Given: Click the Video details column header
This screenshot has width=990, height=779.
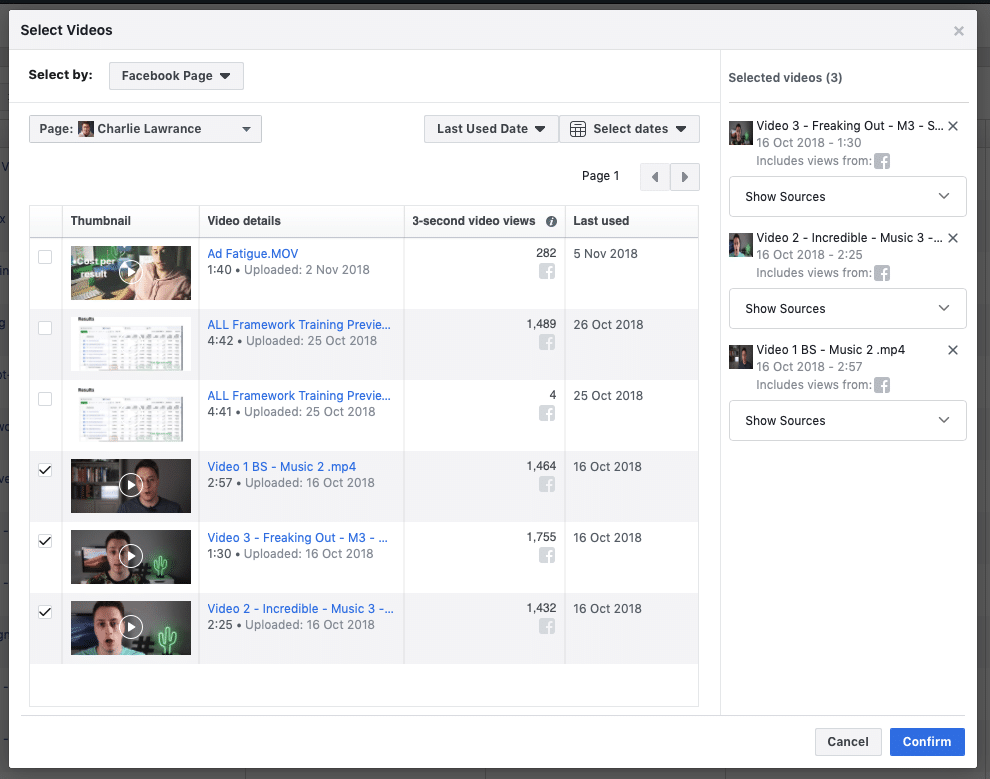Looking at the screenshot, I should [x=244, y=221].
